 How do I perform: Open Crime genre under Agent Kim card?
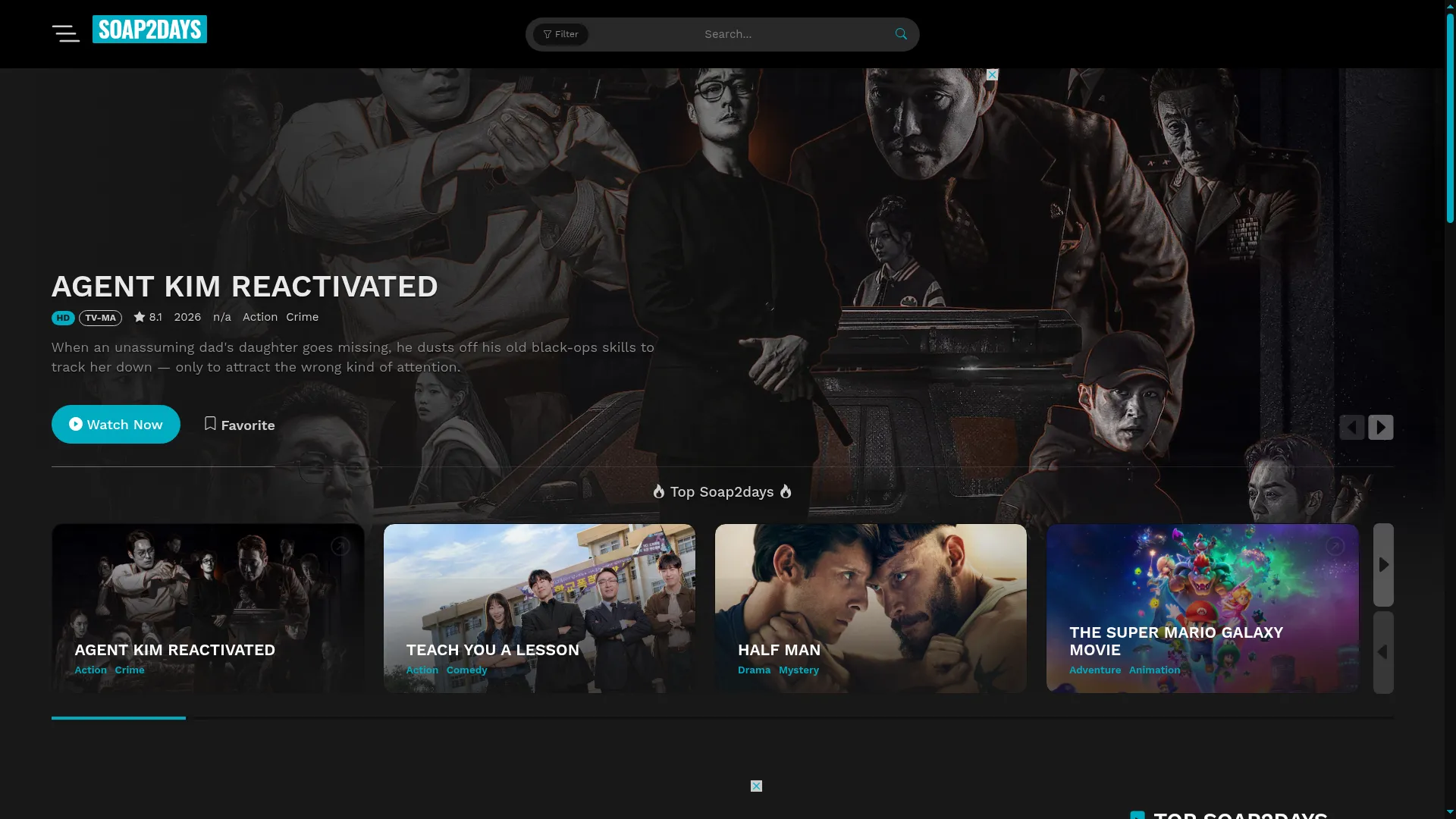[x=130, y=670]
